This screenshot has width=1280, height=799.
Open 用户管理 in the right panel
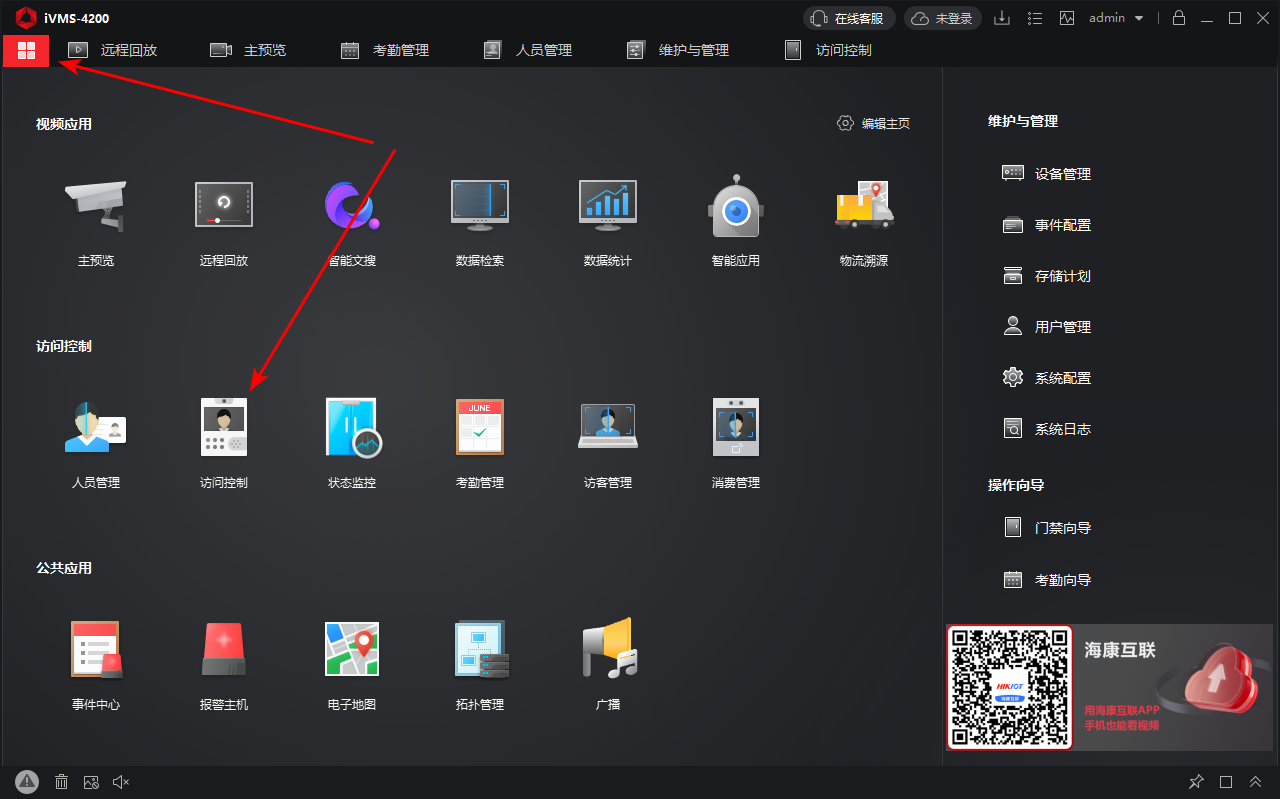pyautogui.click(x=1047, y=327)
